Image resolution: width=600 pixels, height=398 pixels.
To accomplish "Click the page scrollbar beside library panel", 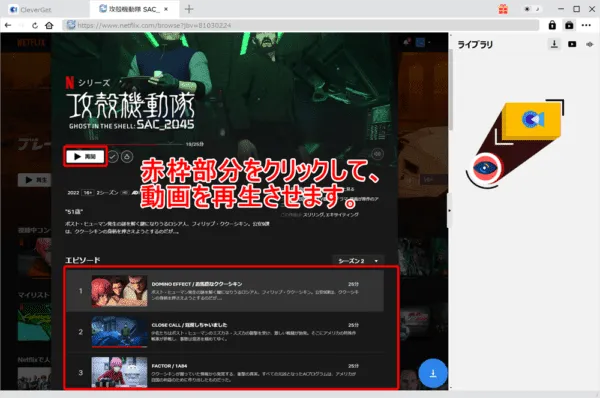I will [451, 90].
